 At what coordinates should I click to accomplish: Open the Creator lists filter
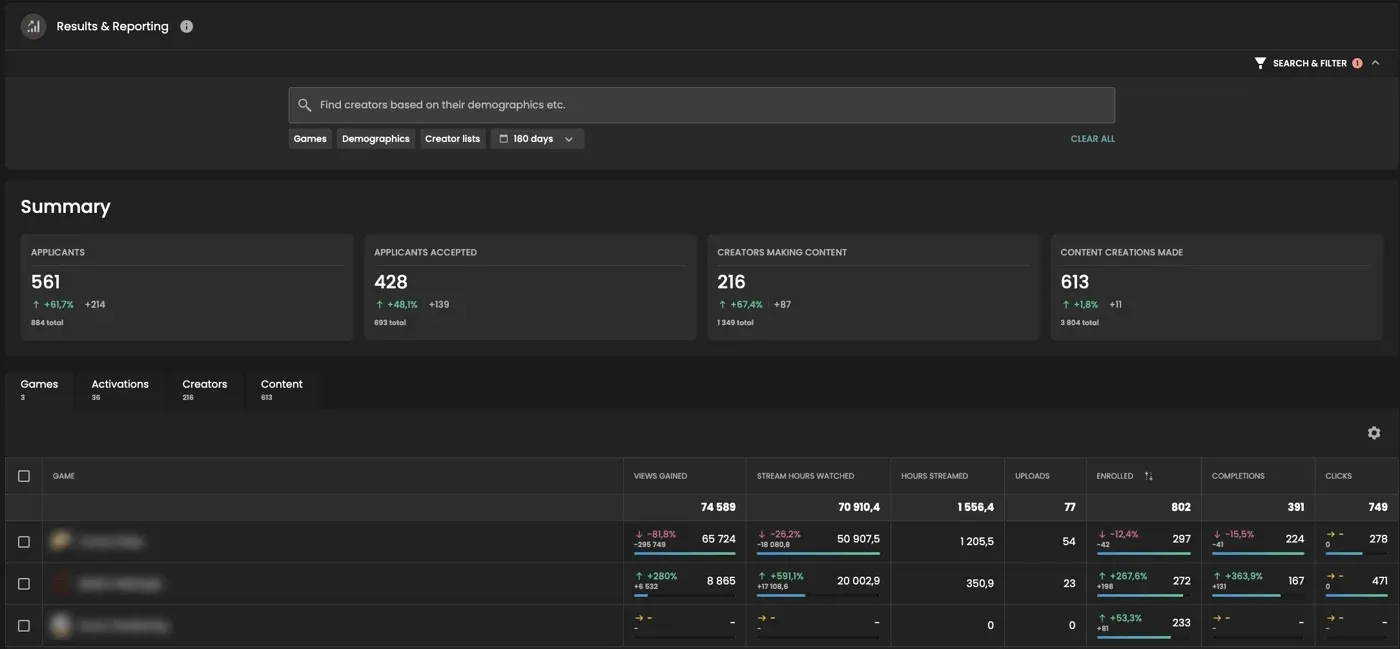click(452, 139)
